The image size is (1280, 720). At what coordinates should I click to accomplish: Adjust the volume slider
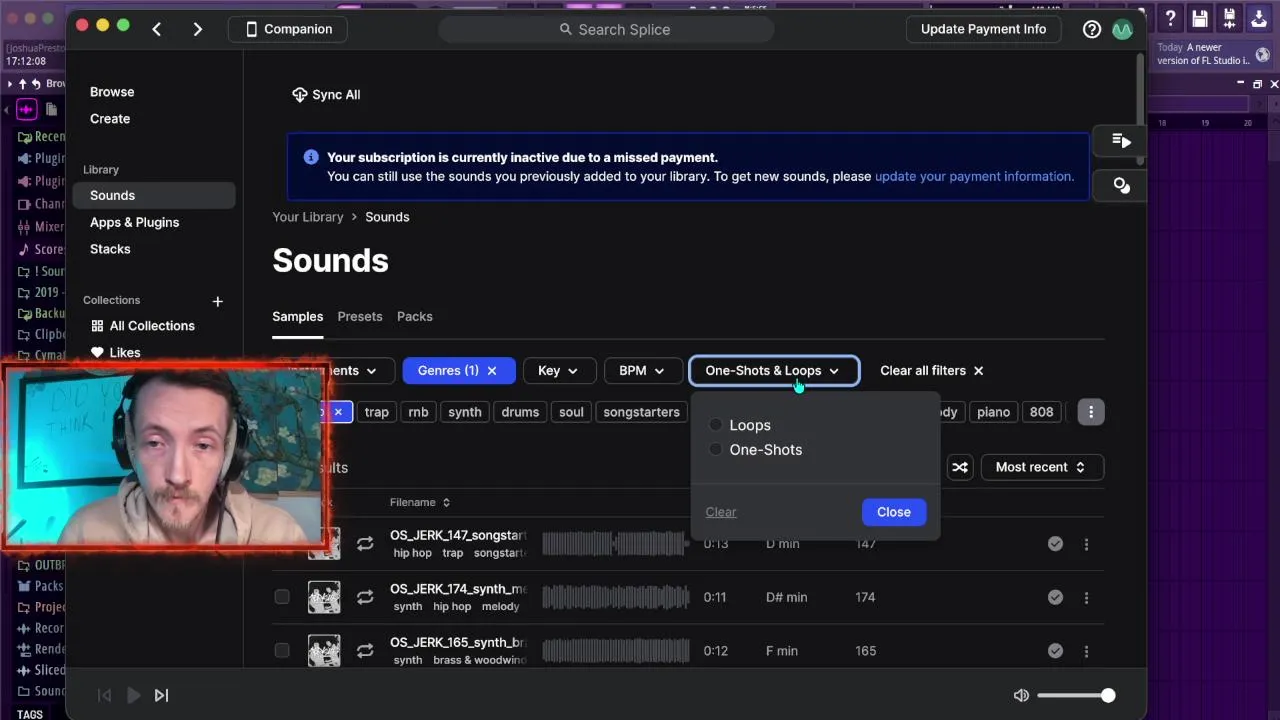[1075, 695]
